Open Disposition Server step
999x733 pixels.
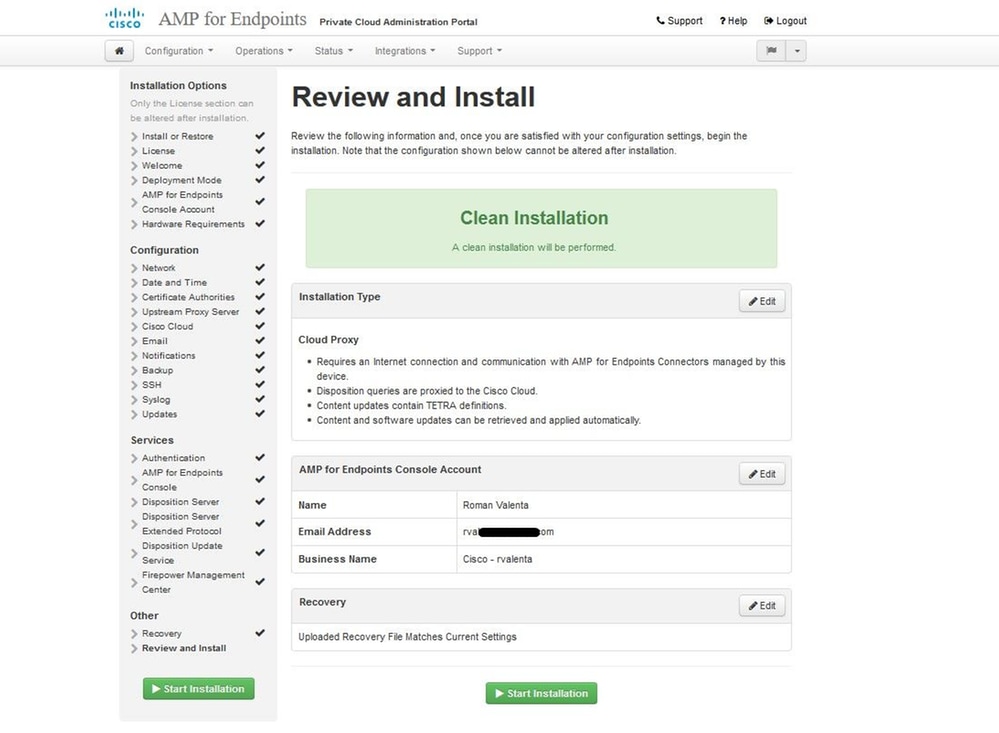(x=180, y=502)
